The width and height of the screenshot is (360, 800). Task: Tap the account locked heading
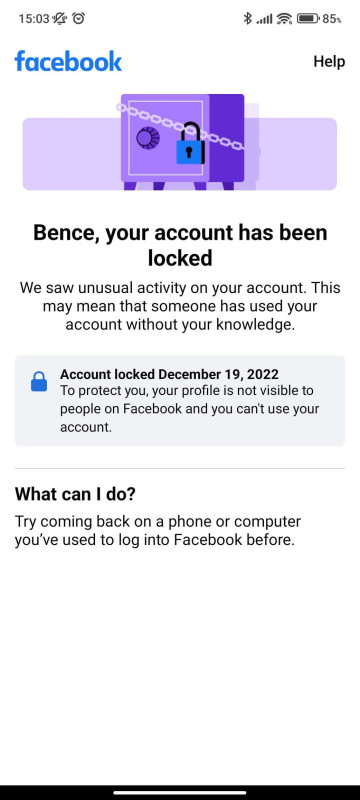coord(180,245)
